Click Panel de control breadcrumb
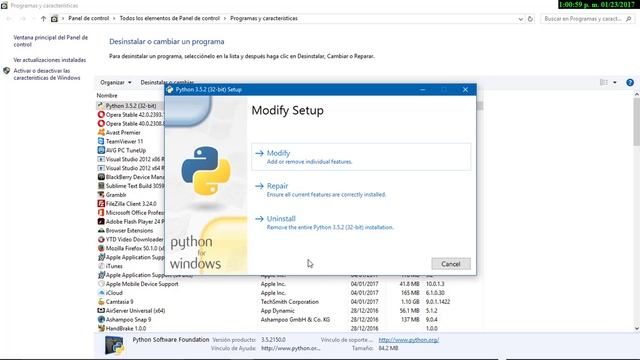The width and height of the screenshot is (640, 360). 89,18
